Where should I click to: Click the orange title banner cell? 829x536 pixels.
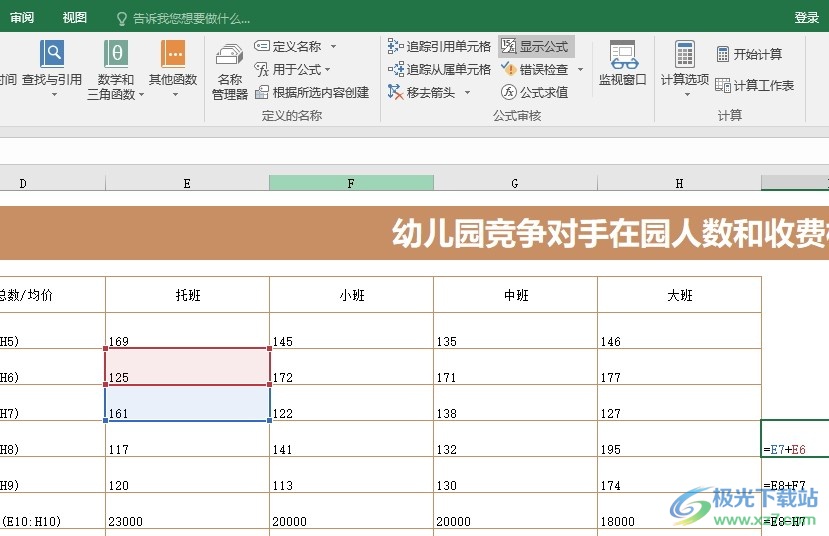(x=414, y=233)
